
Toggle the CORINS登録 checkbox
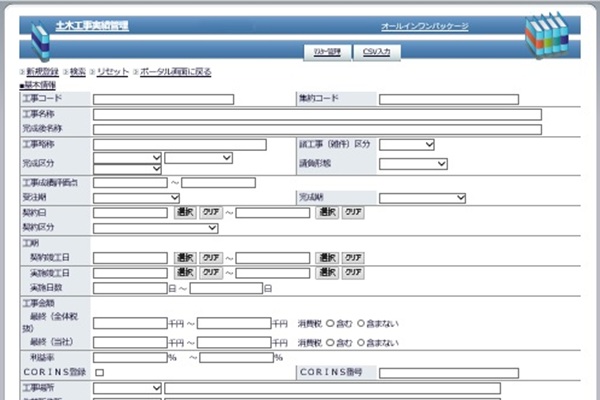pyautogui.click(x=99, y=373)
